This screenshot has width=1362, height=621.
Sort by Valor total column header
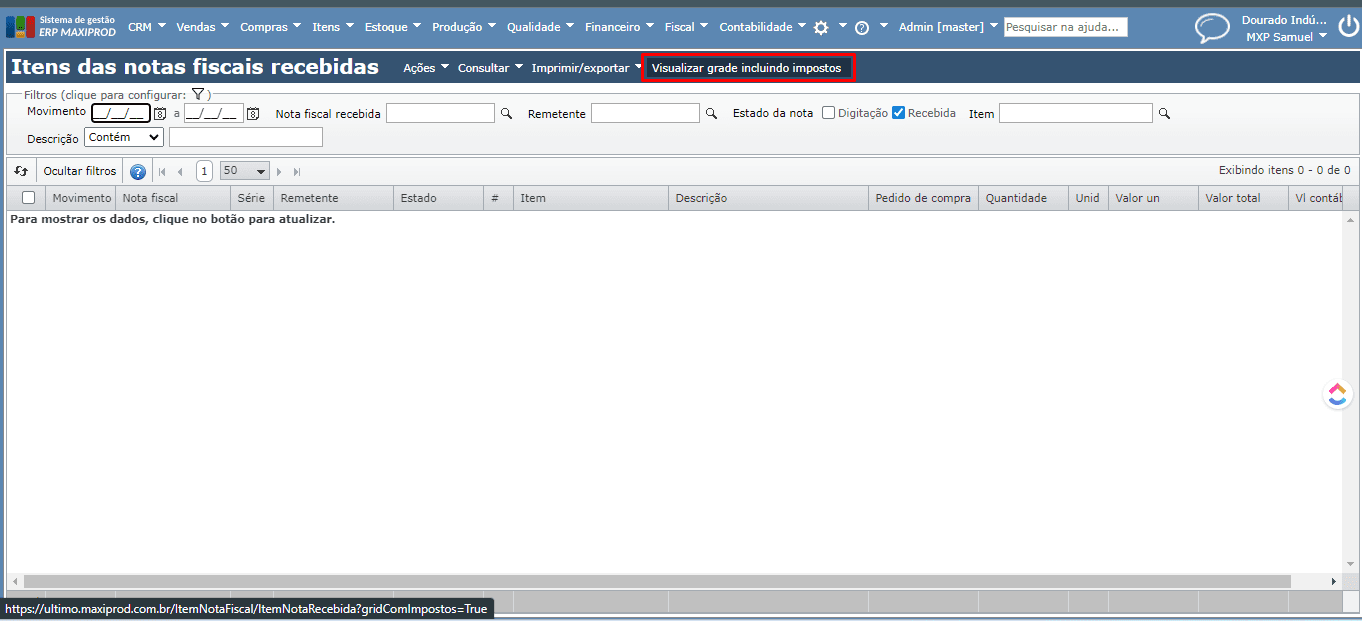click(1243, 198)
